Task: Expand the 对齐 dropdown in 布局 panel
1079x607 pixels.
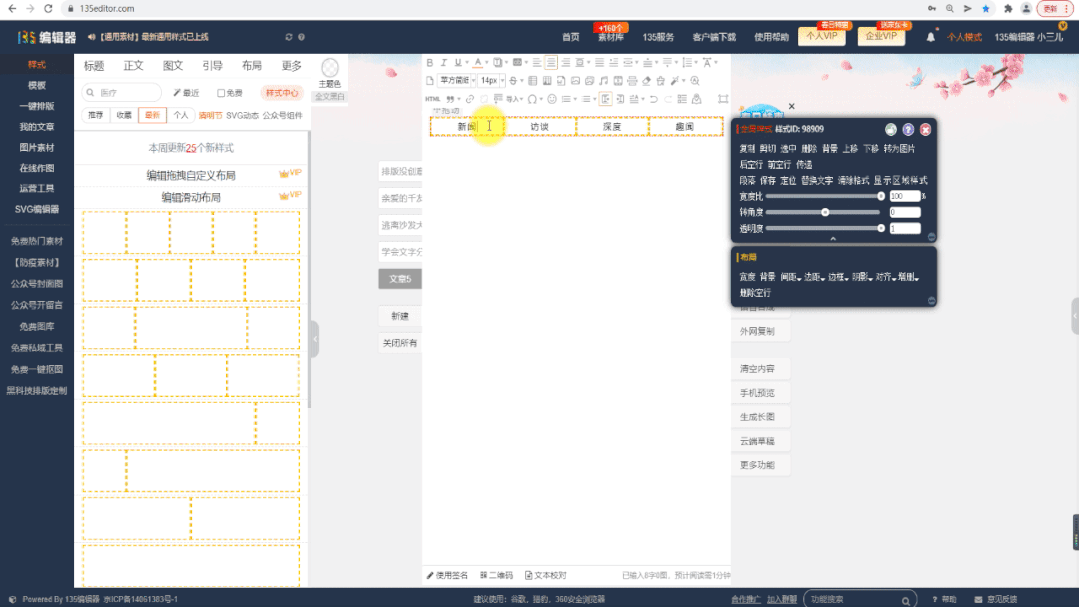Action: coord(886,277)
